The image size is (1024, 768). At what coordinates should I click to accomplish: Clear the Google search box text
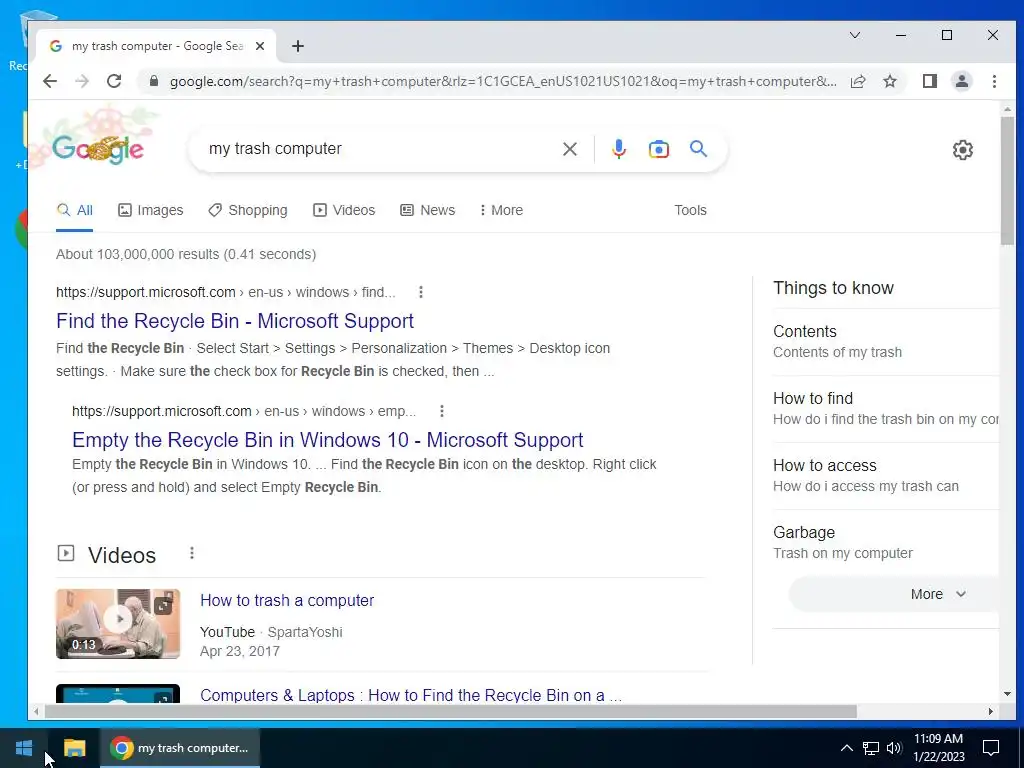point(569,149)
